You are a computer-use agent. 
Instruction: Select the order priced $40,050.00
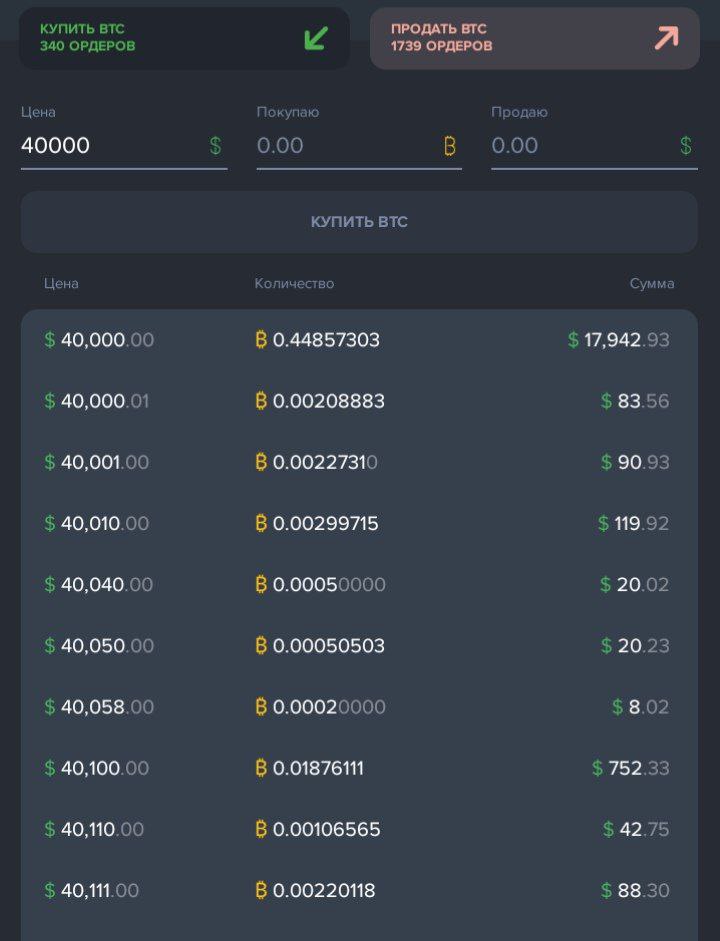click(x=359, y=646)
